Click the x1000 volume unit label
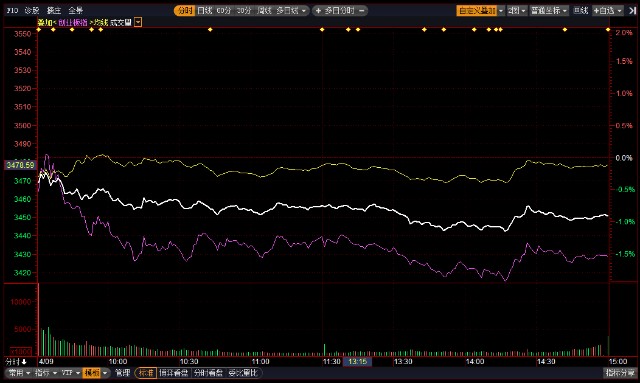Viewport: 640px width, 383px height. pos(20,351)
